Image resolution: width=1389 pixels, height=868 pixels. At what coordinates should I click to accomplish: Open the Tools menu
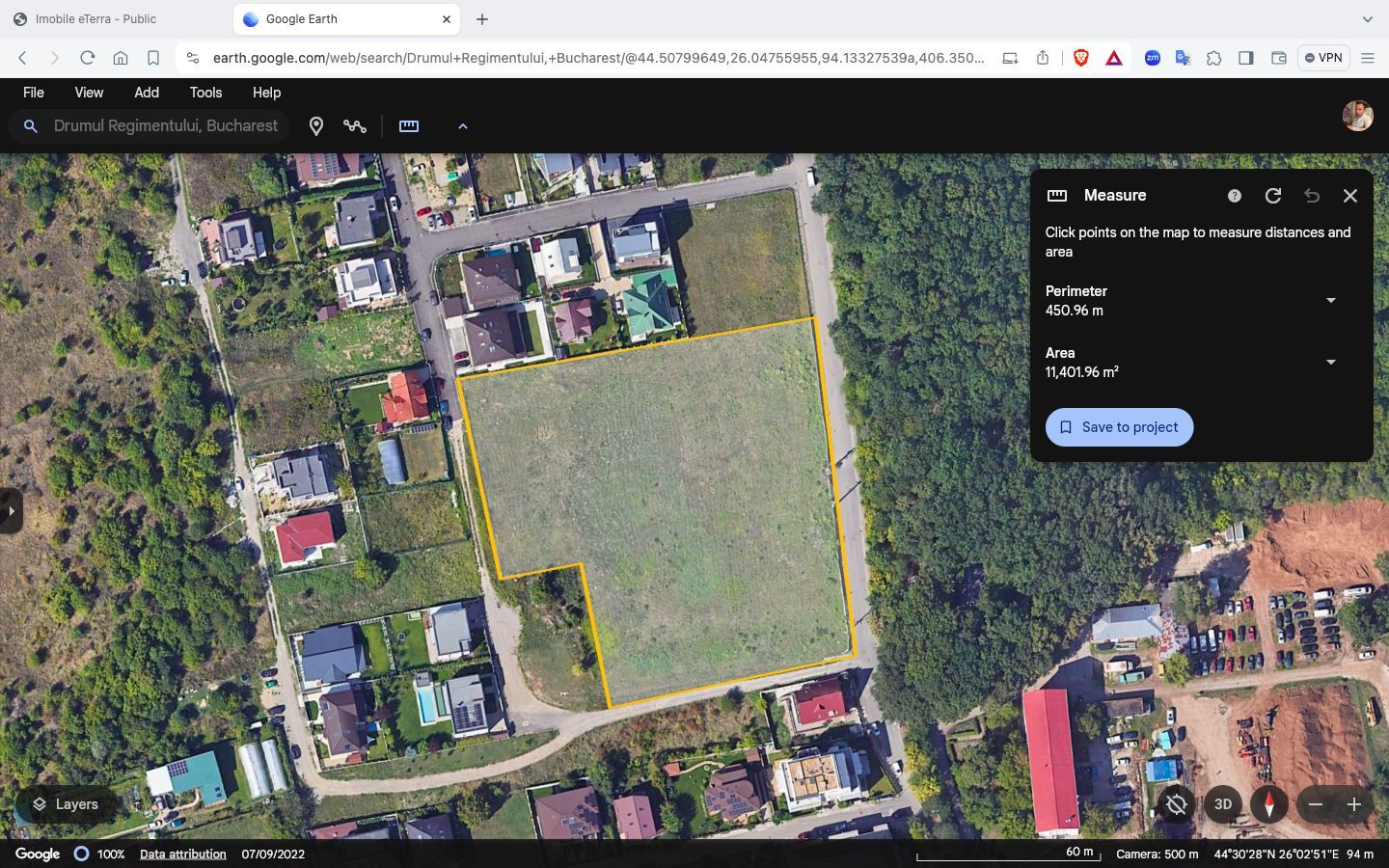coord(205,93)
